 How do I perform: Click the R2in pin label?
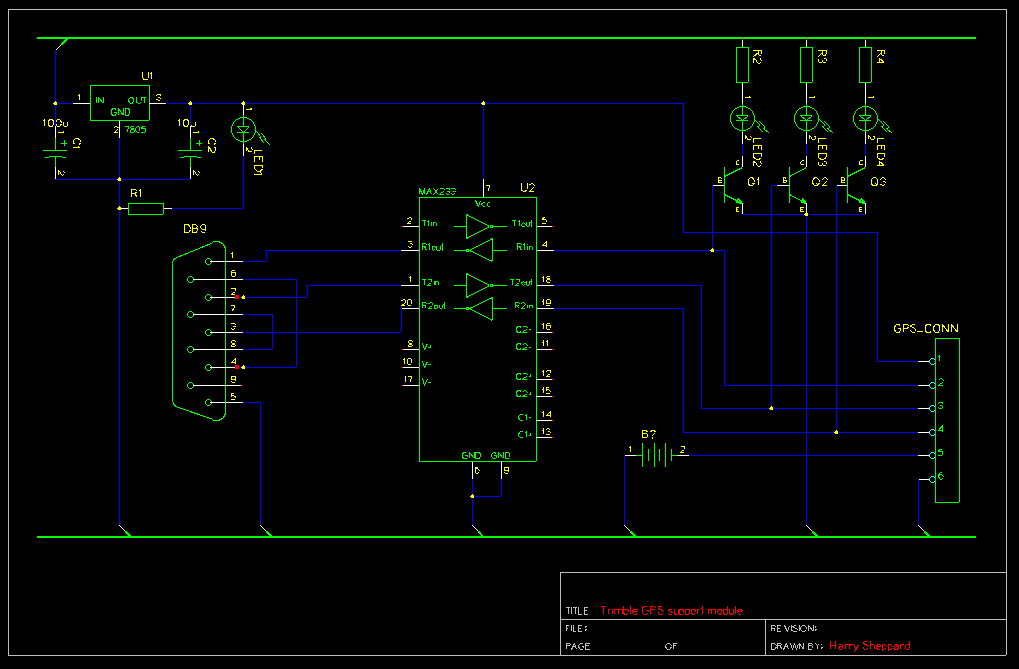coord(524,306)
